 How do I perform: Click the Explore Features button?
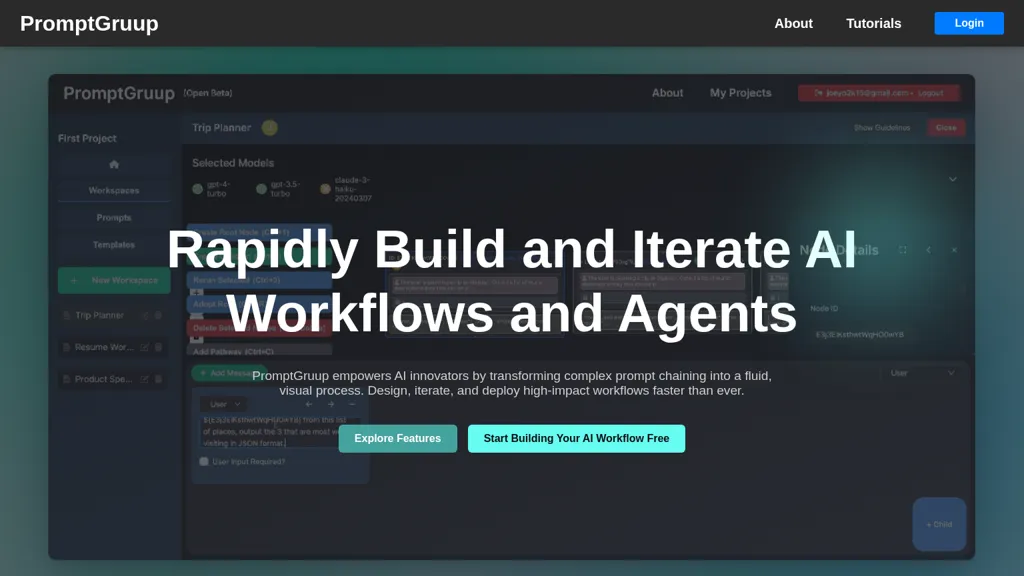tap(398, 438)
